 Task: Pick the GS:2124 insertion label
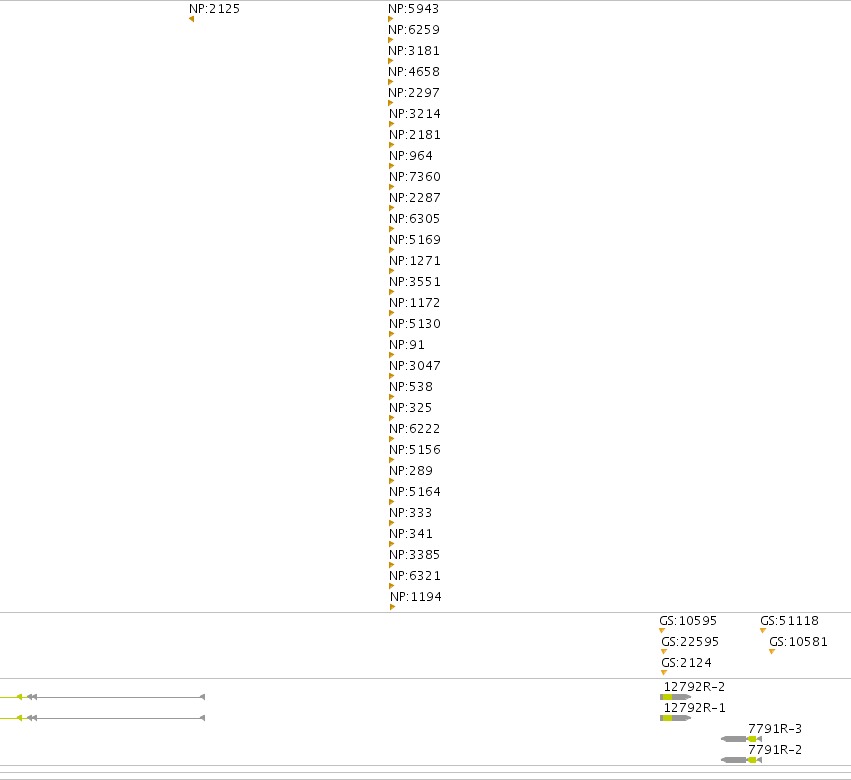coord(686,663)
